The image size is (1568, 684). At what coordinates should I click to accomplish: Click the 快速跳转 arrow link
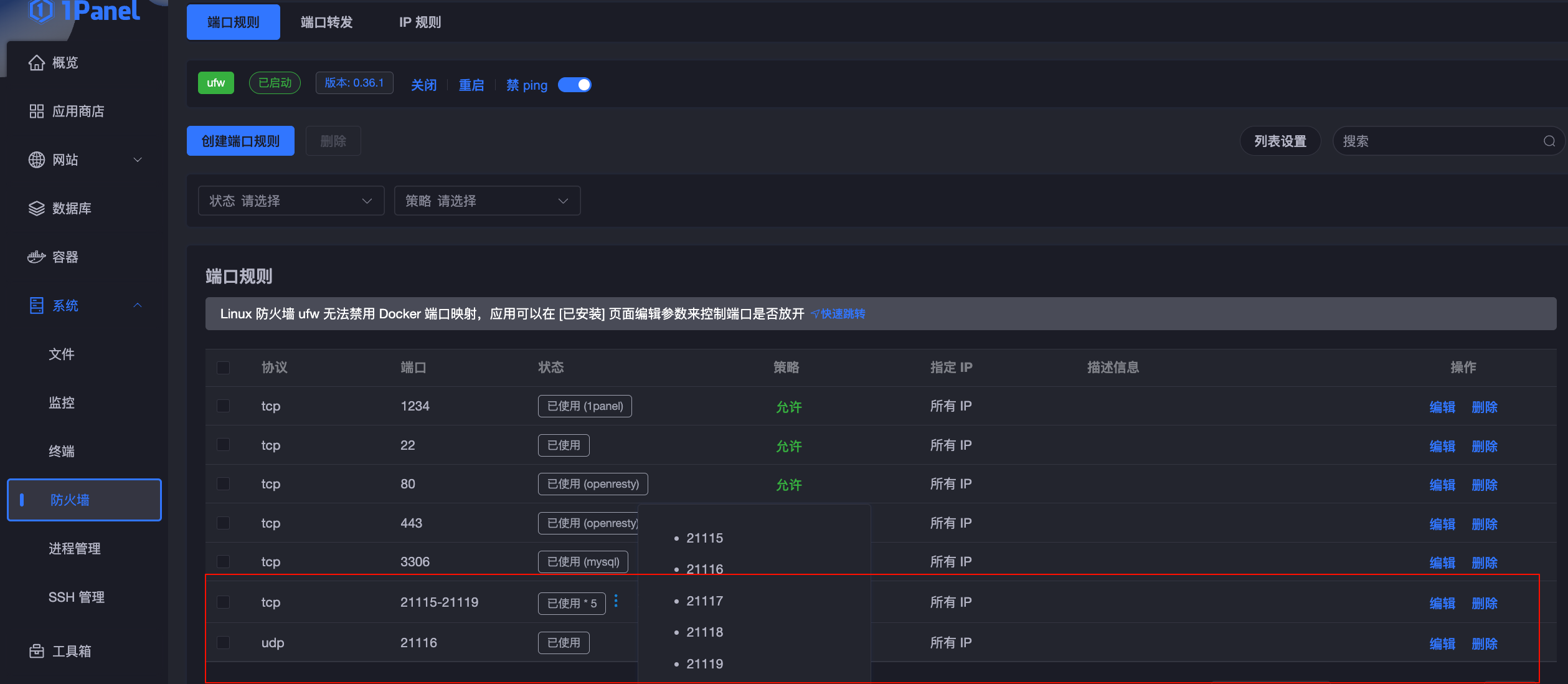tap(838, 314)
